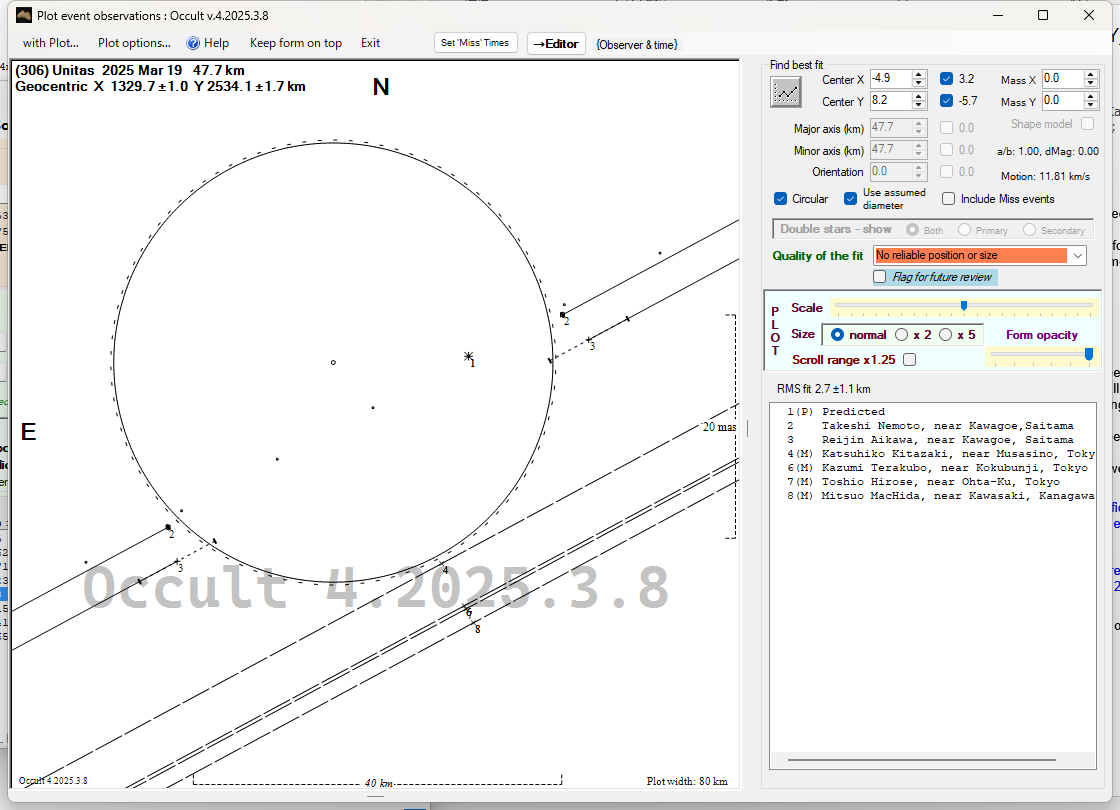This screenshot has height=810, width=1120.
Task: Check Flag for future review
Action: pos(880,277)
